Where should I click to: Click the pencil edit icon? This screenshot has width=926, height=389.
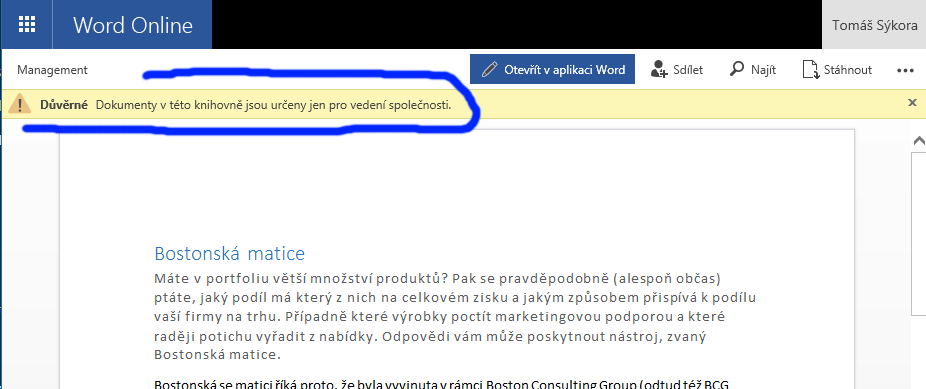[x=490, y=69]
